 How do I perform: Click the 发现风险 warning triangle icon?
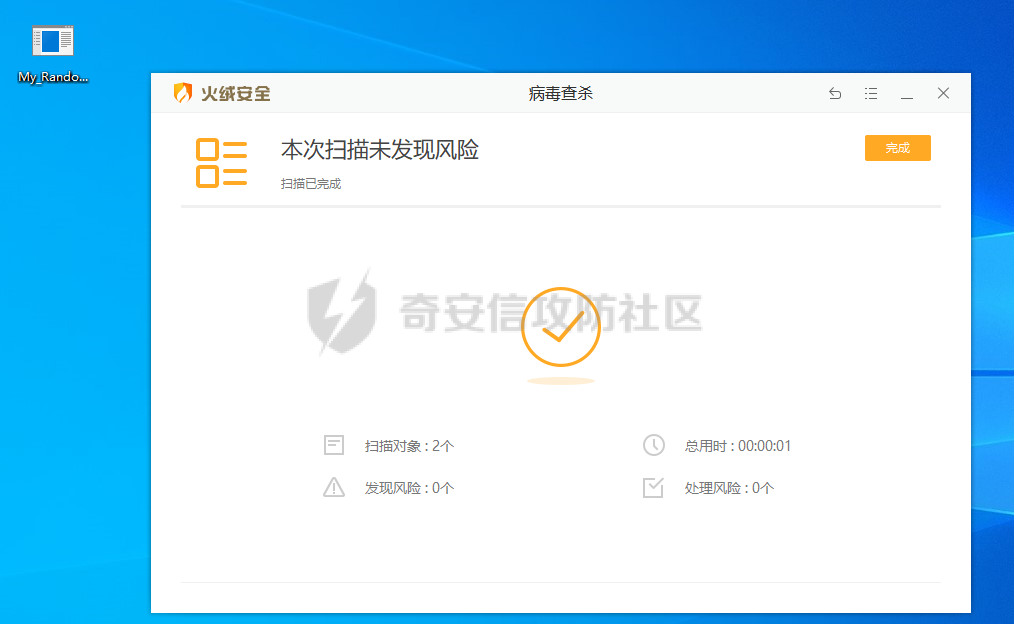[x=334, y=488]
